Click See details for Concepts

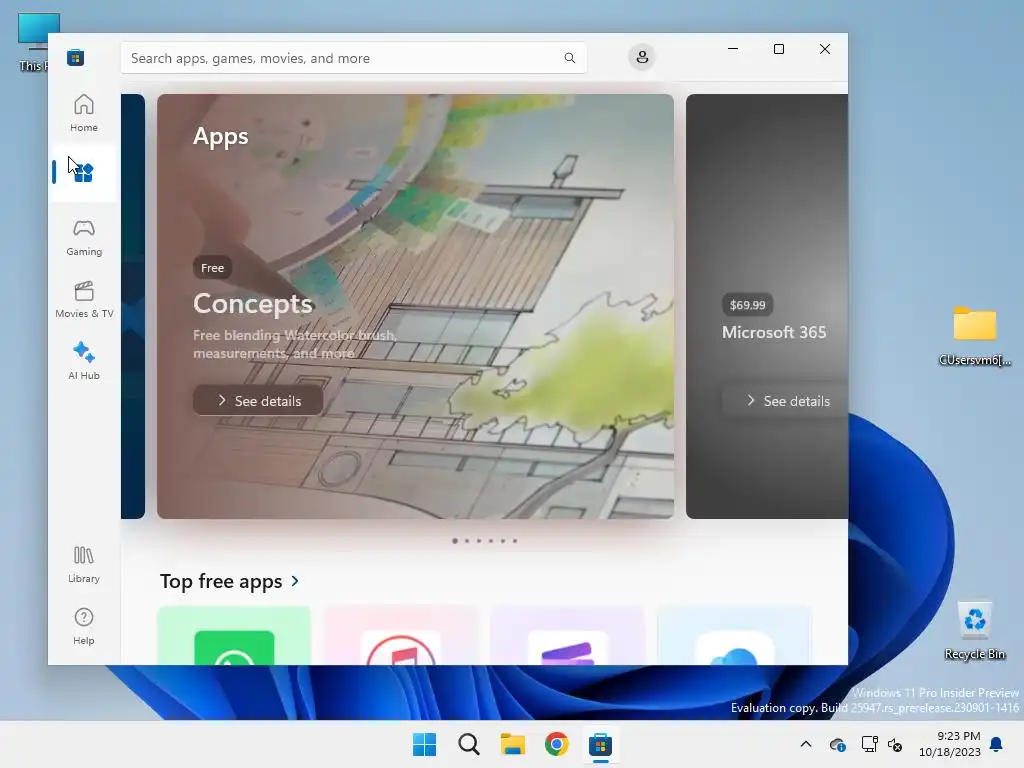click(x=258, y=400)
